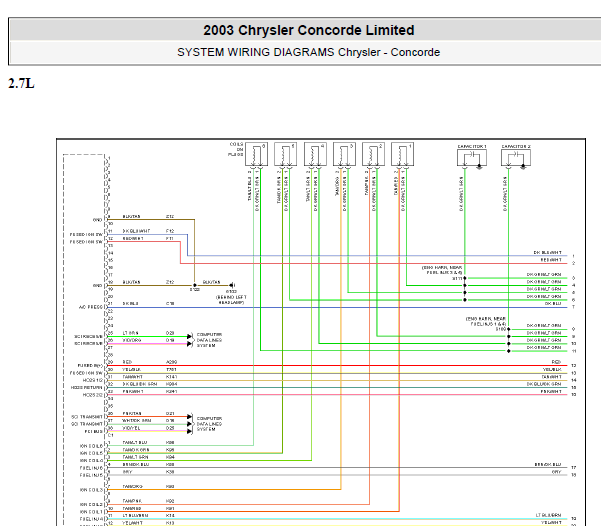Image resolution: width=601 pixels, height=526 pixels.
Task: Click the arrowhead ending the PNK/TAN D21 wire
Action: click(189, 417)
